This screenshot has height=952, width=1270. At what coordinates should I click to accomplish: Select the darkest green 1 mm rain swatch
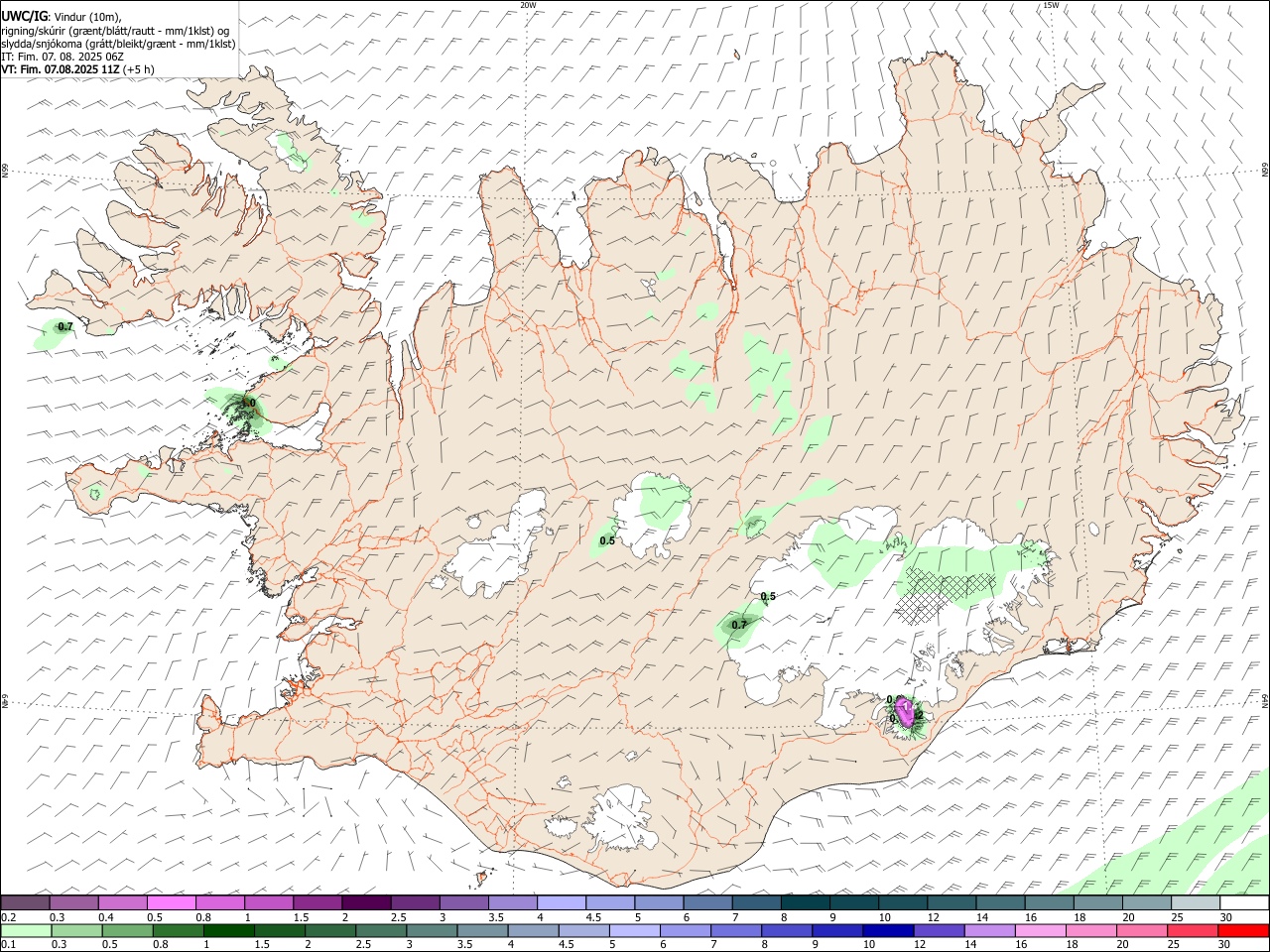coord(227,931)
